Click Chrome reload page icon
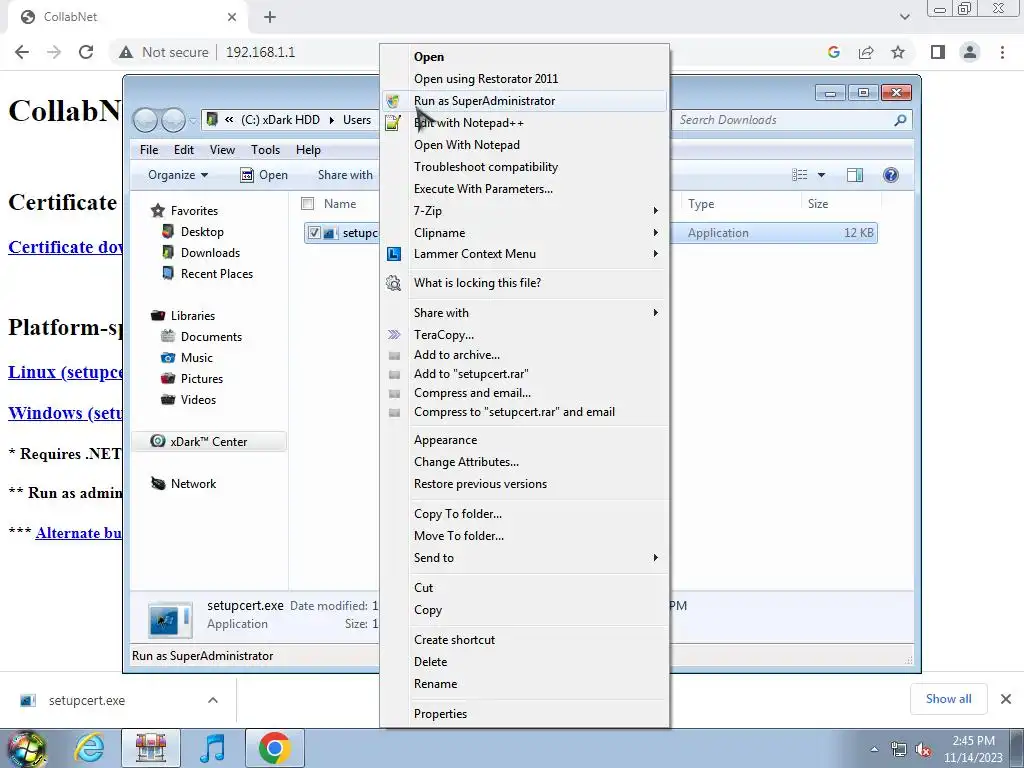Image resolution: width=1024 pixels, height=768 pixels. coord(86,52)
